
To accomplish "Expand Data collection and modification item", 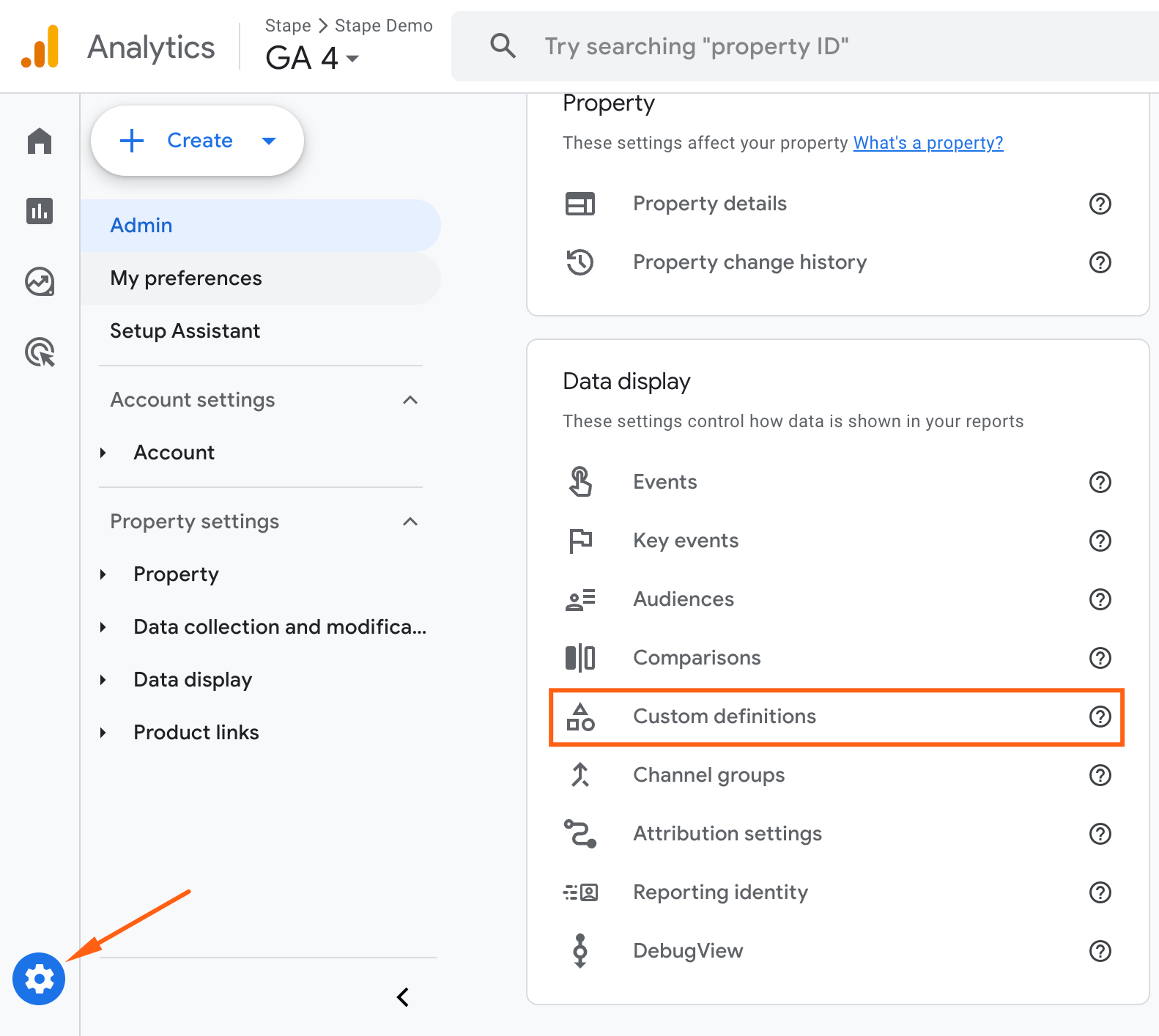I will (103, 627).
